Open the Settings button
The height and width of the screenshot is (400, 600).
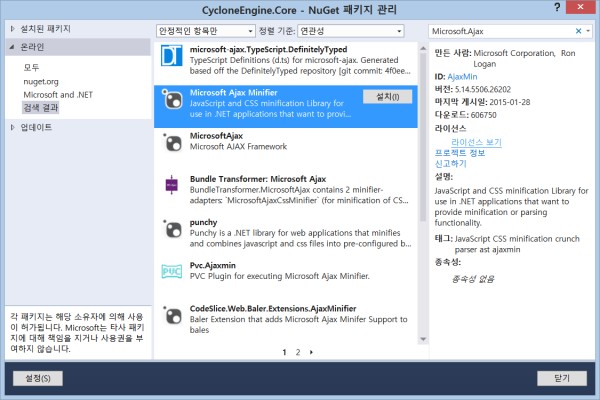click(x=38, y=378)
